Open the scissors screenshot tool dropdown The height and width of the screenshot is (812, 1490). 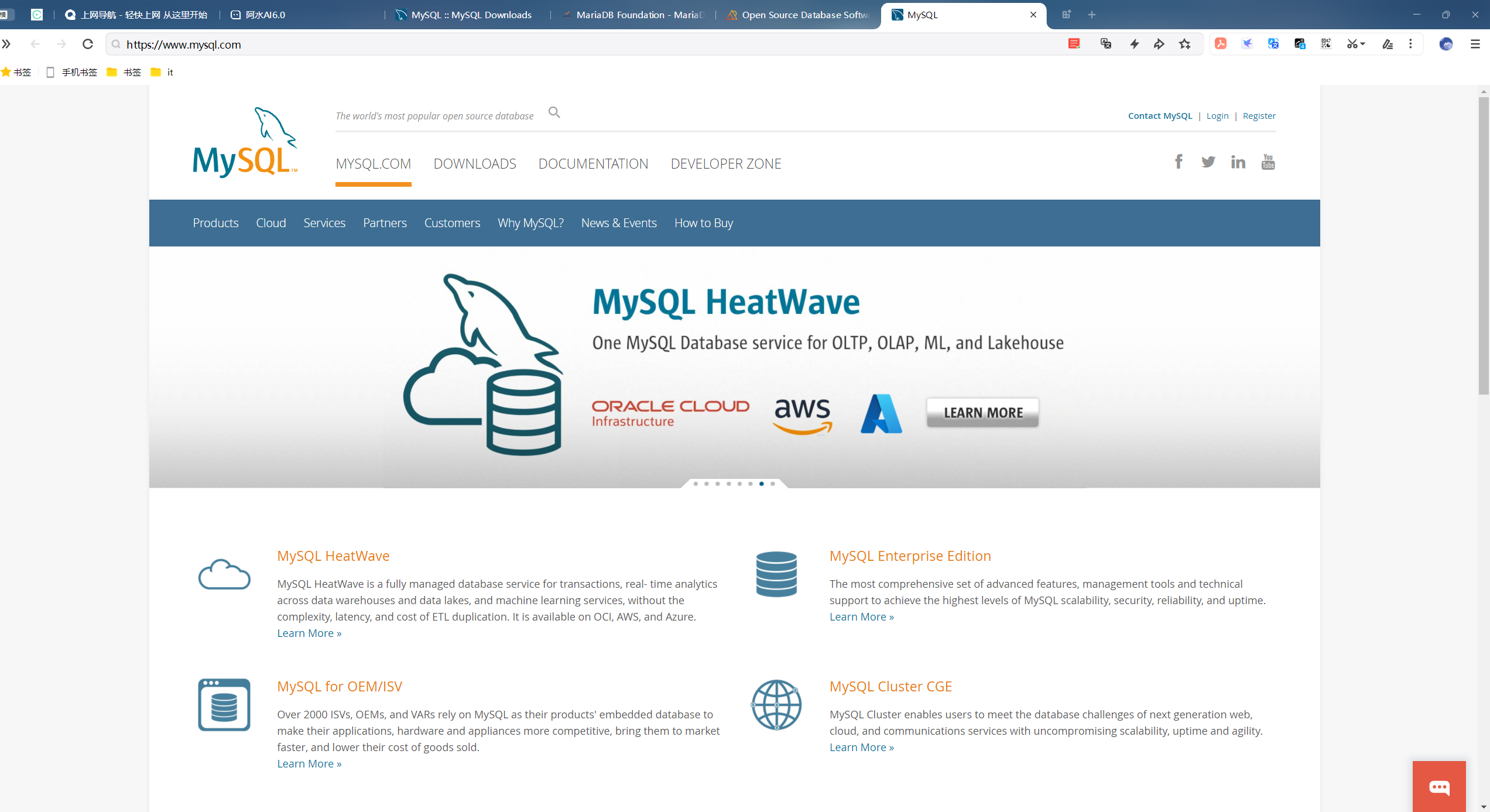click(1355, 44)
